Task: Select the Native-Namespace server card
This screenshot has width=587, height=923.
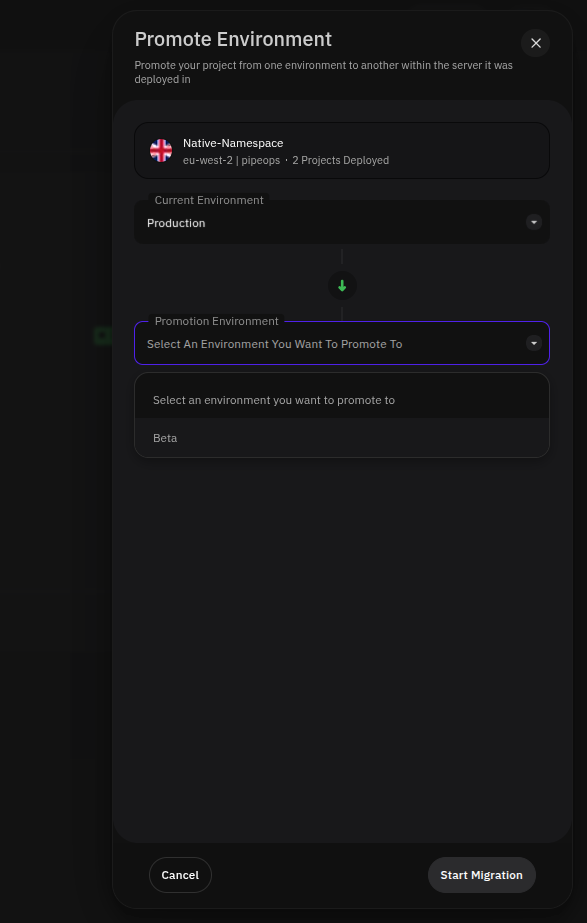Action: point(342,151)
